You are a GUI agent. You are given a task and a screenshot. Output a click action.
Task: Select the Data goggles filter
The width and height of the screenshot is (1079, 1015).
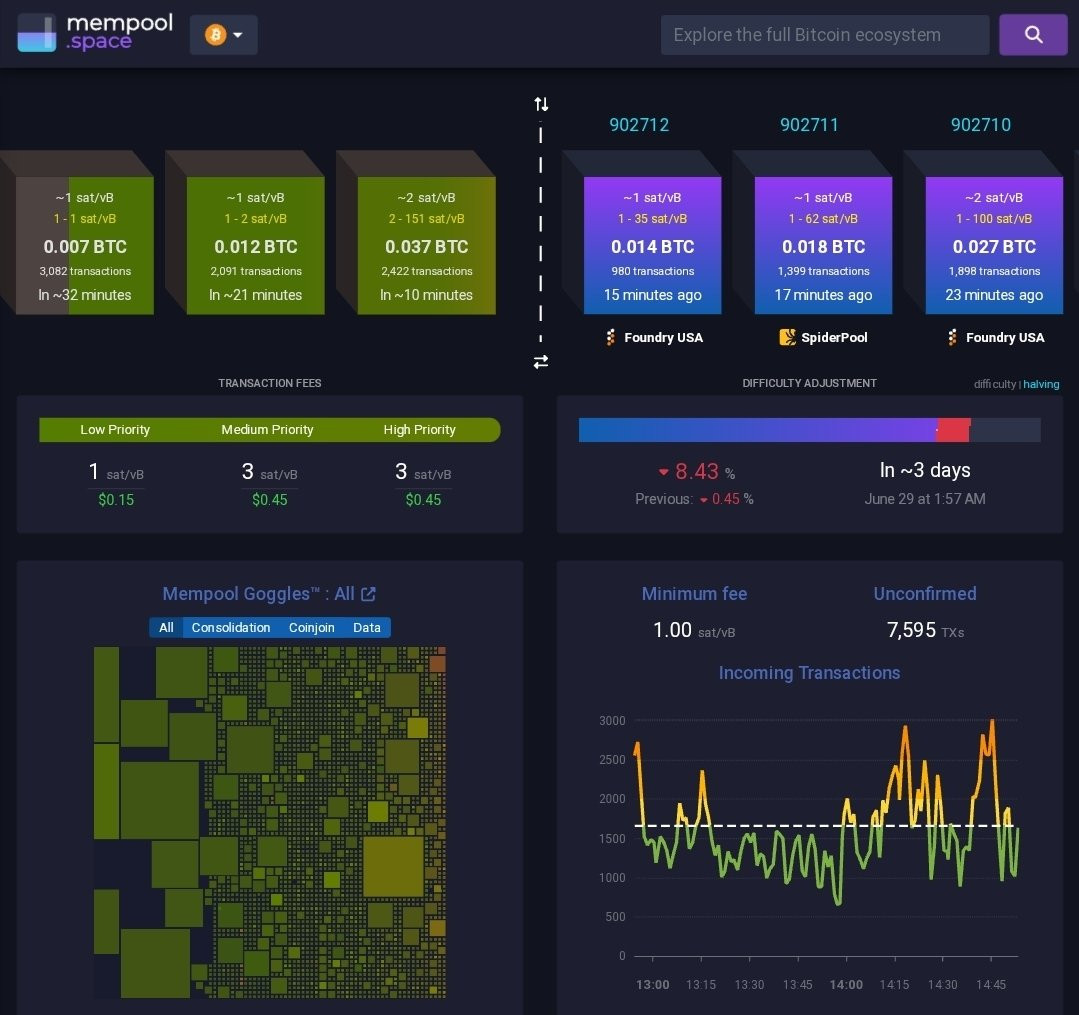[x=367, y=628]
